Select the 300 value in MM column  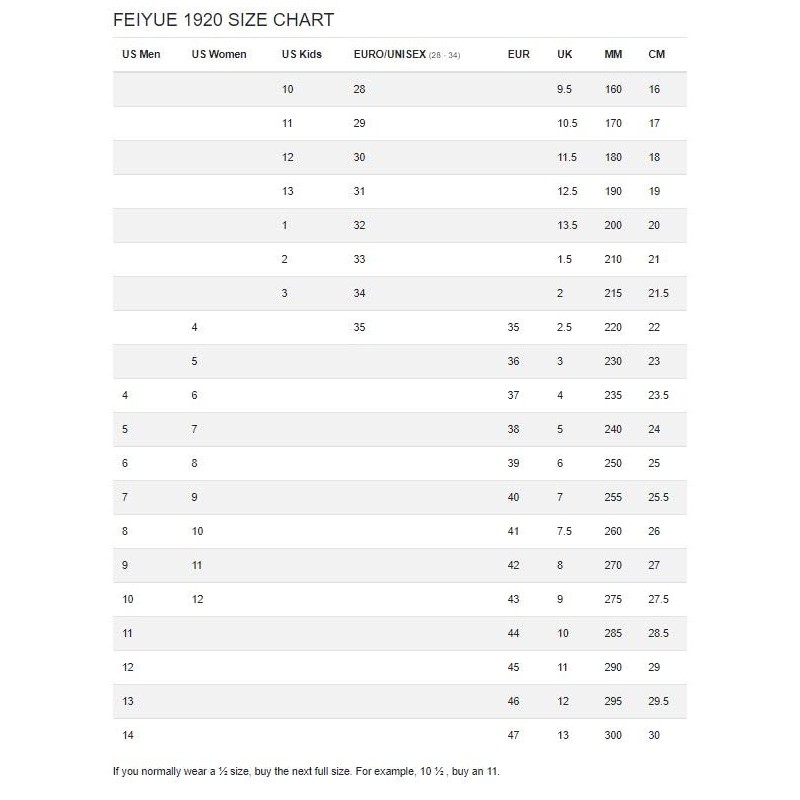click(613, 735)
